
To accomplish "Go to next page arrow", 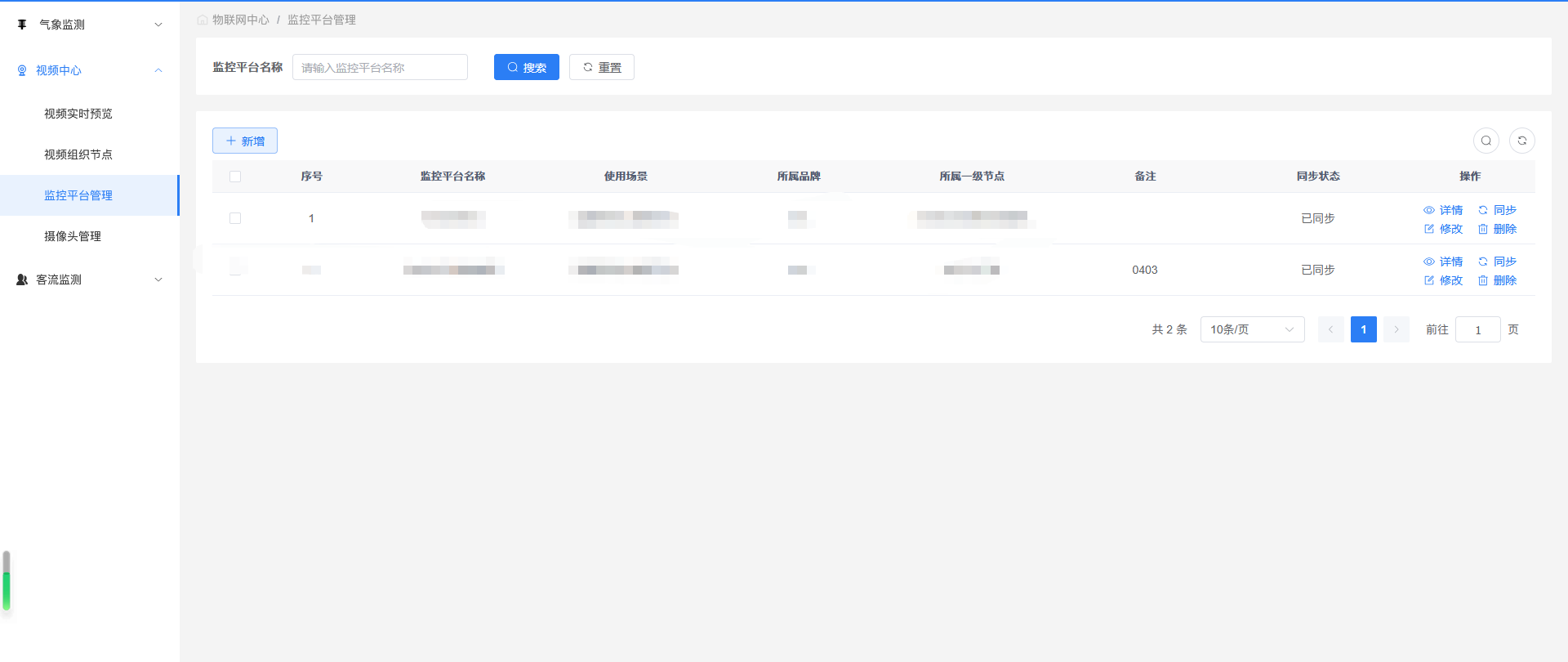I will 1396,329.
